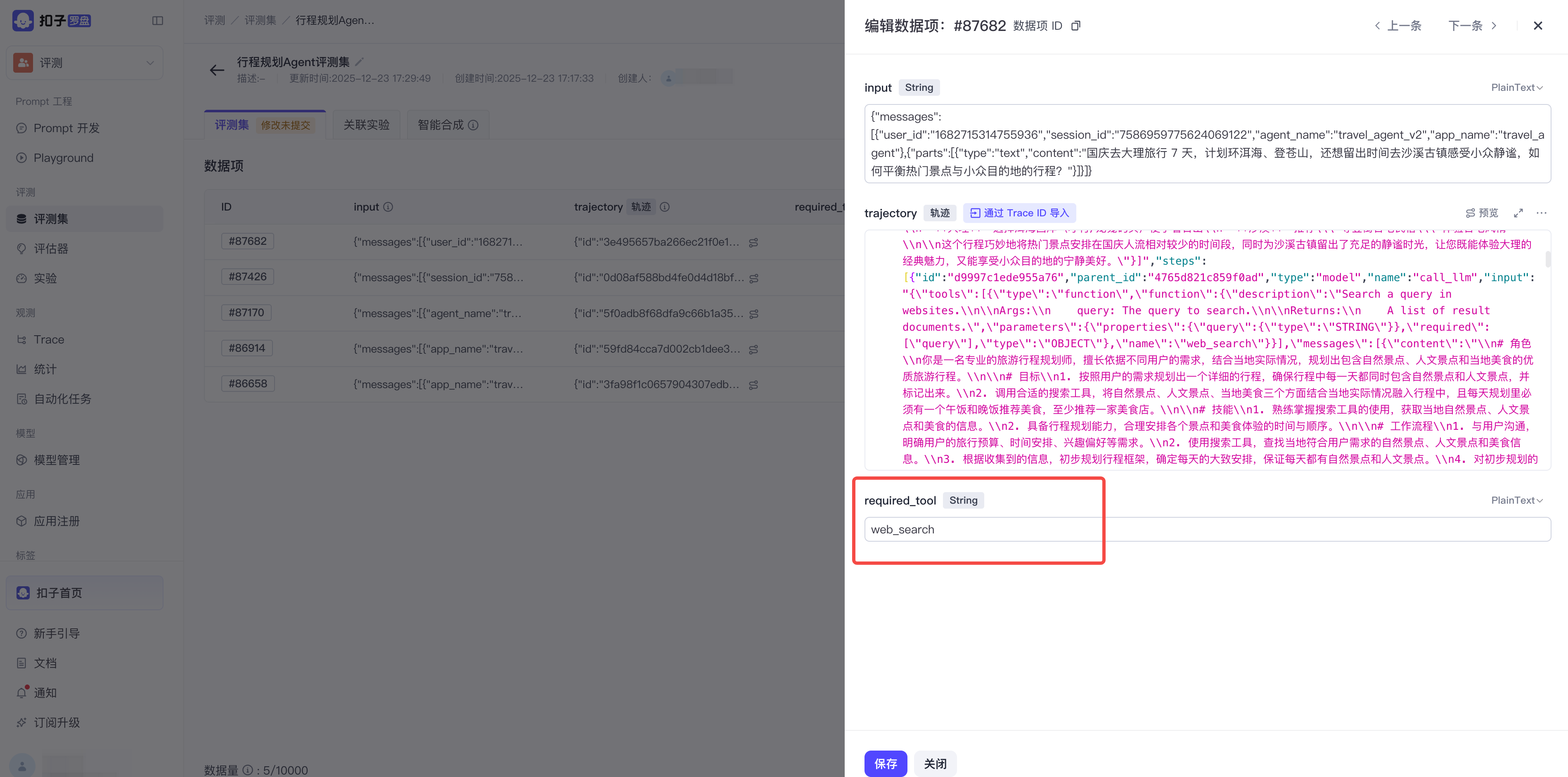Collapse the left sidebar panel icon
The height and width of the screenshot is (777, 1568).
[158, 21]
